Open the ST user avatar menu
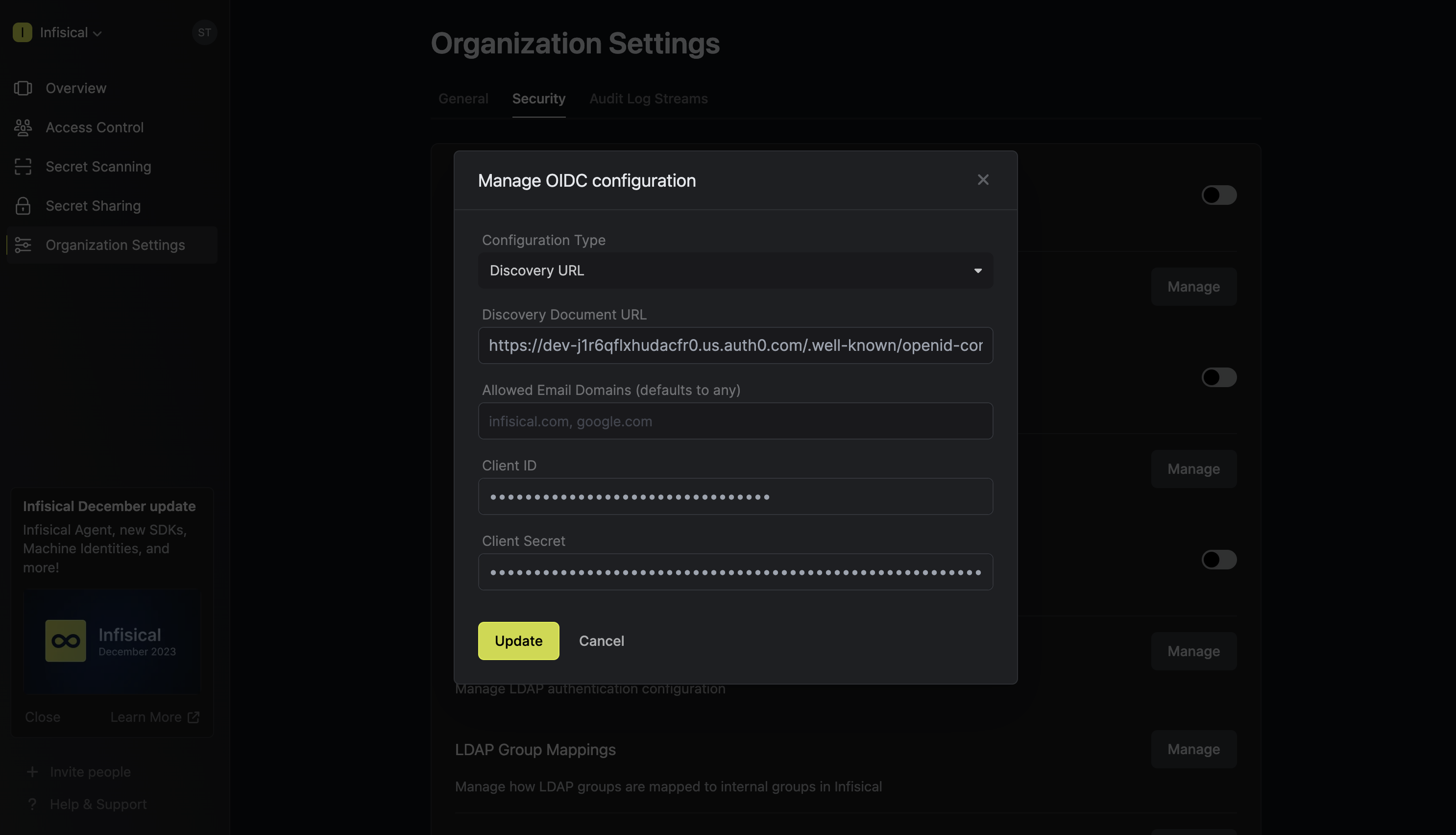This screenshot has height=835, width=1456. tap(204, 32)
